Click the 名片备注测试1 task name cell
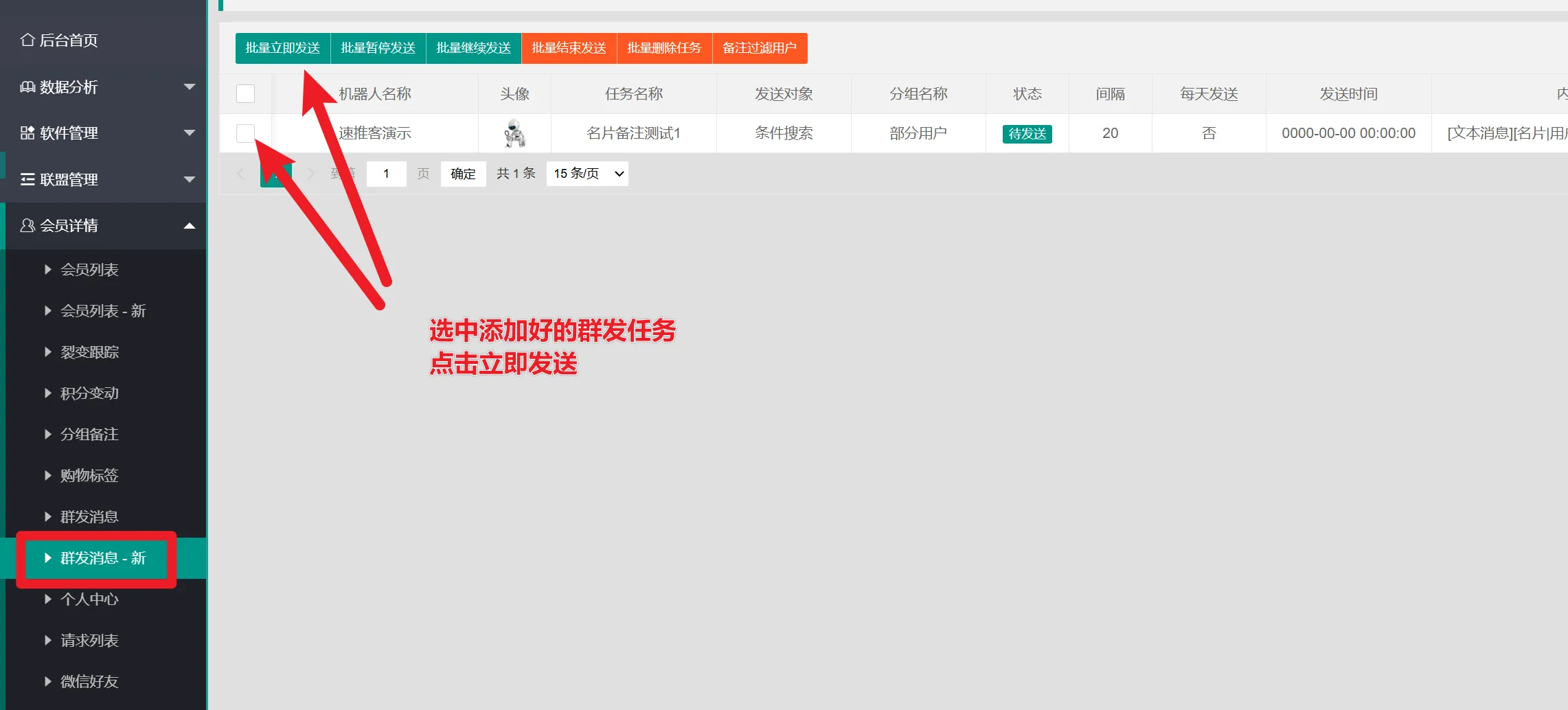 633,133
